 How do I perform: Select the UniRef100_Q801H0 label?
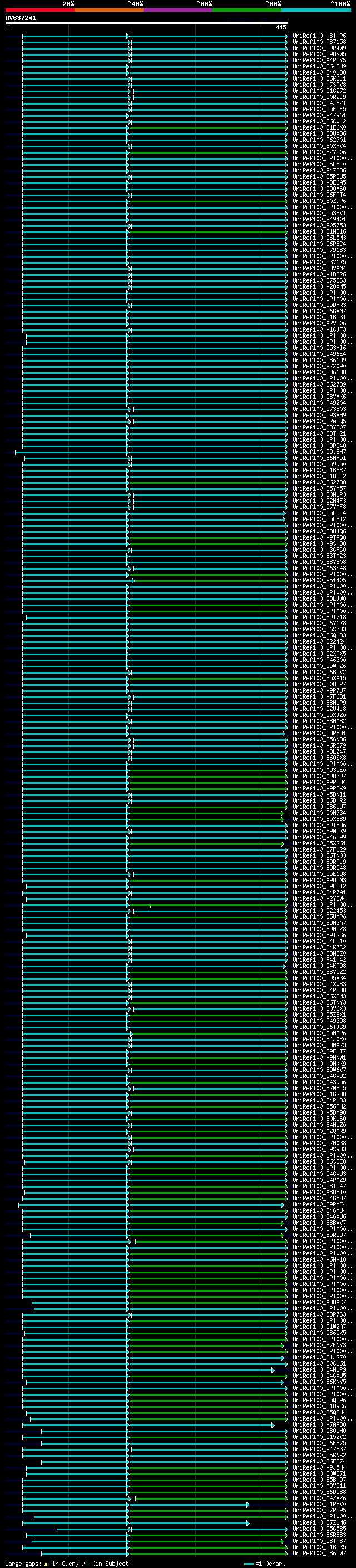(x=319, y=1431)
